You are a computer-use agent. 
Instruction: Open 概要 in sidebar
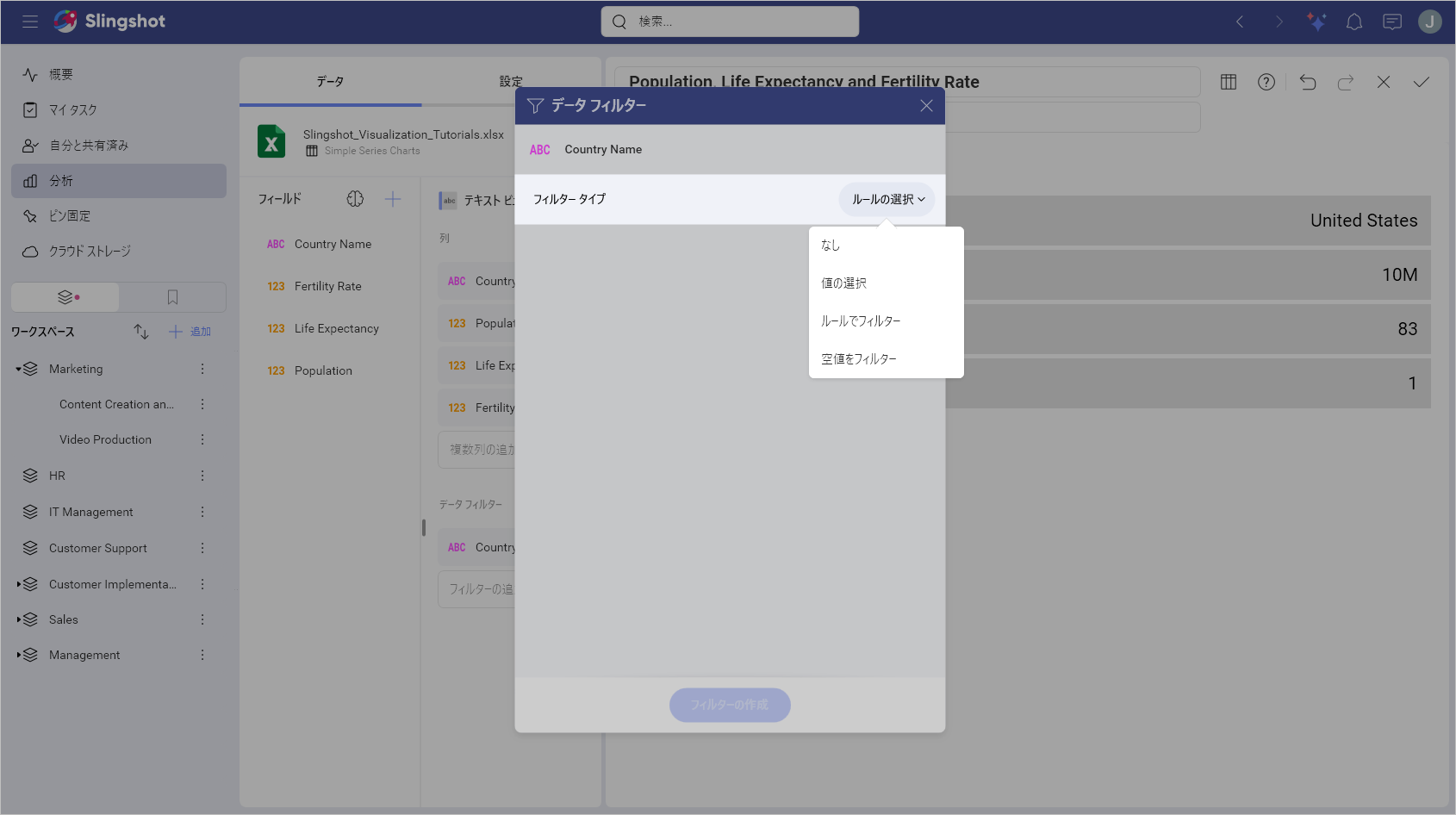point(119,75)
